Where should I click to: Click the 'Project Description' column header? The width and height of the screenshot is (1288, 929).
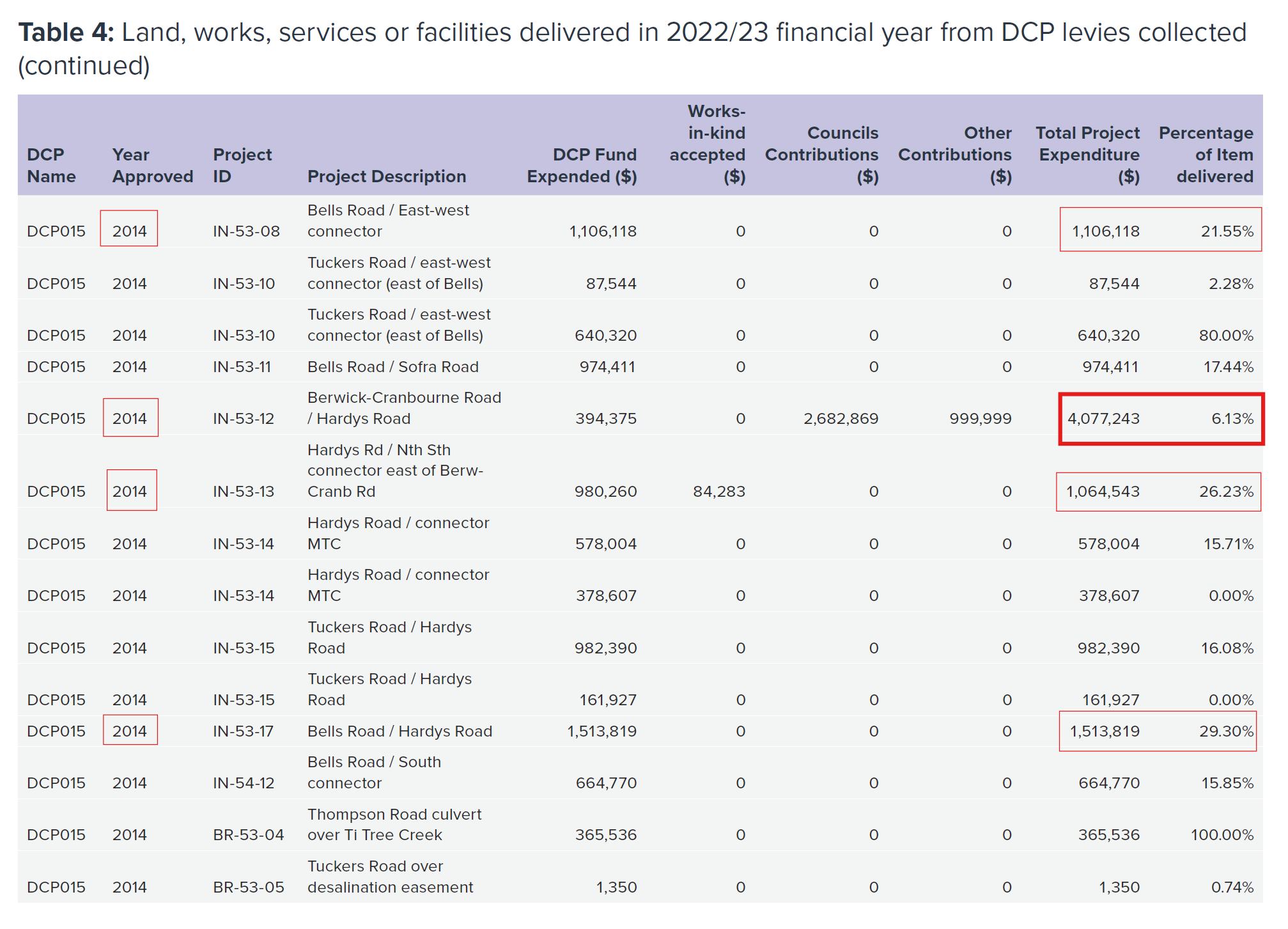(387, 176)
